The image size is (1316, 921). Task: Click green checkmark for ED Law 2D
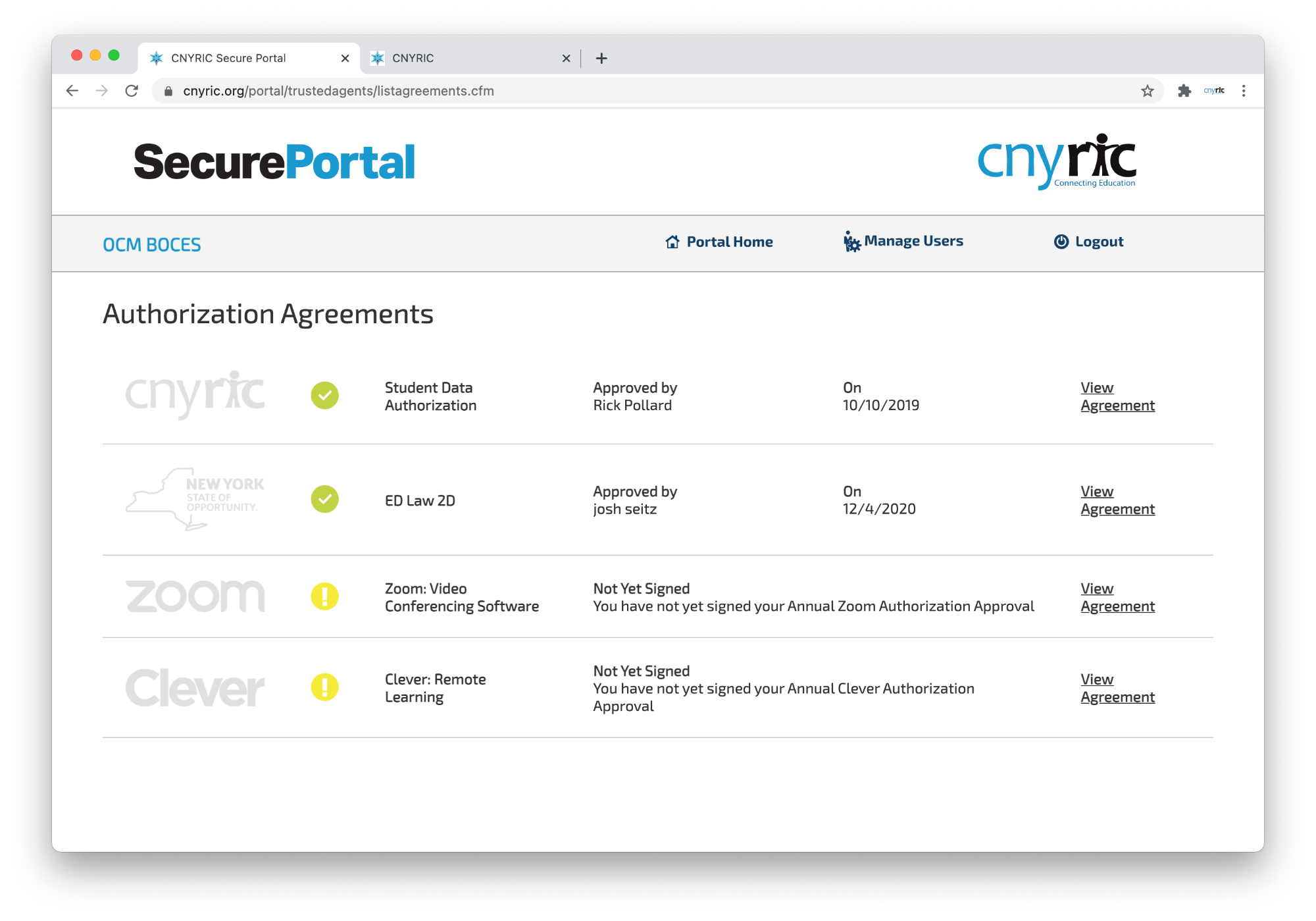(x=325, y=500)
